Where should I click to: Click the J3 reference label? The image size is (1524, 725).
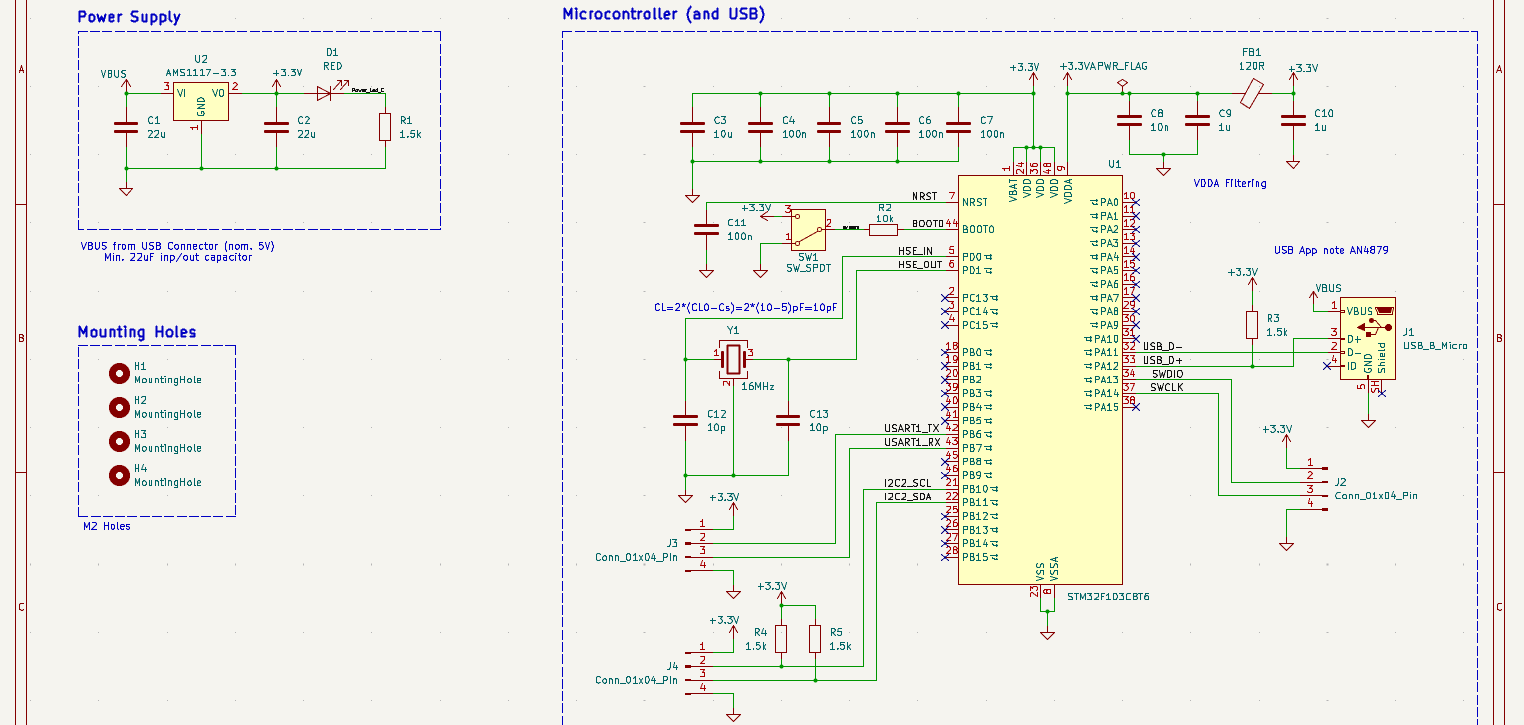coord(672,543)
